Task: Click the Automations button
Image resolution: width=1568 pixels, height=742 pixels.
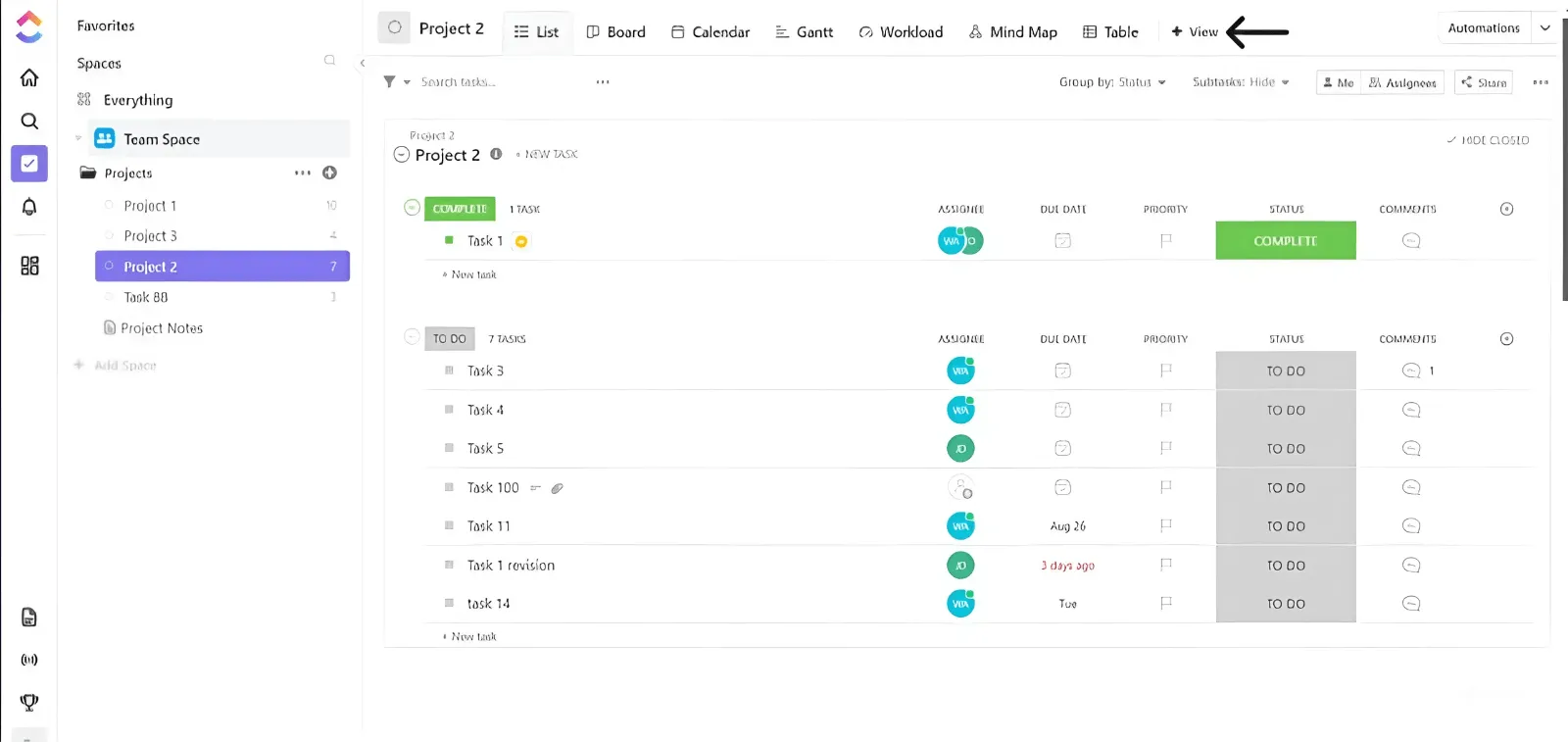Action: (1484, 28)
